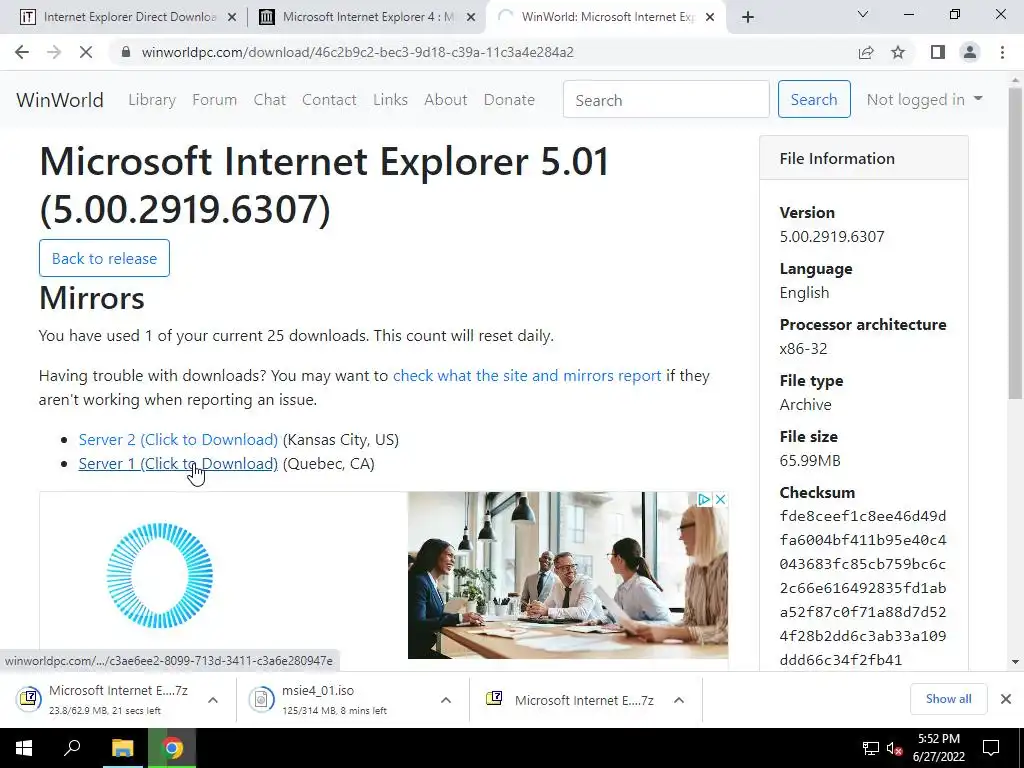Open the Contact nav item

[x=329, y=100]
